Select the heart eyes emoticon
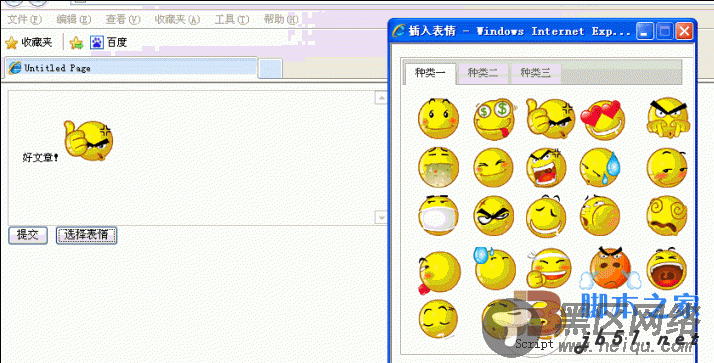 coord(602,119)
